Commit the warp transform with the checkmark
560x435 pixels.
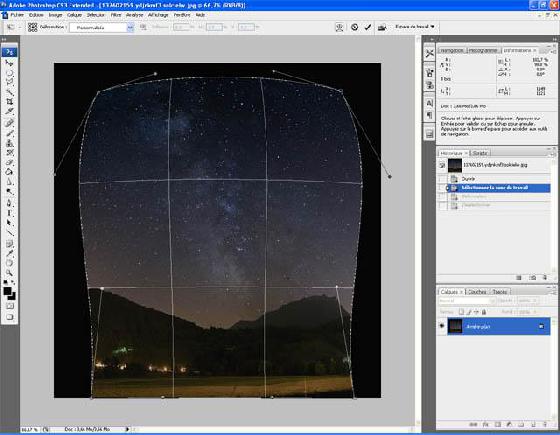(x=368, y=27)
